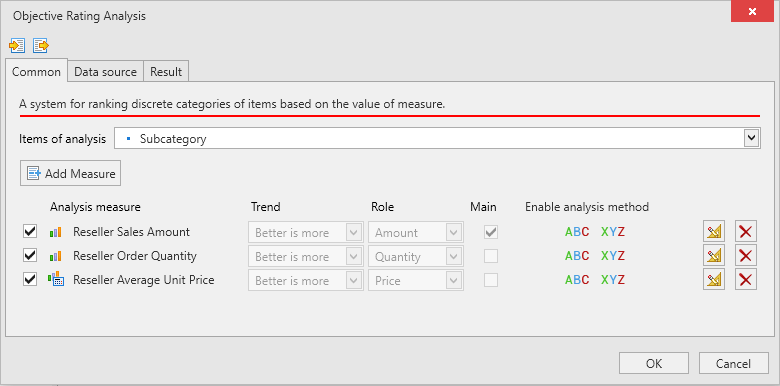Delete the Reseller Sales Amount measure

tap(746, 231)
